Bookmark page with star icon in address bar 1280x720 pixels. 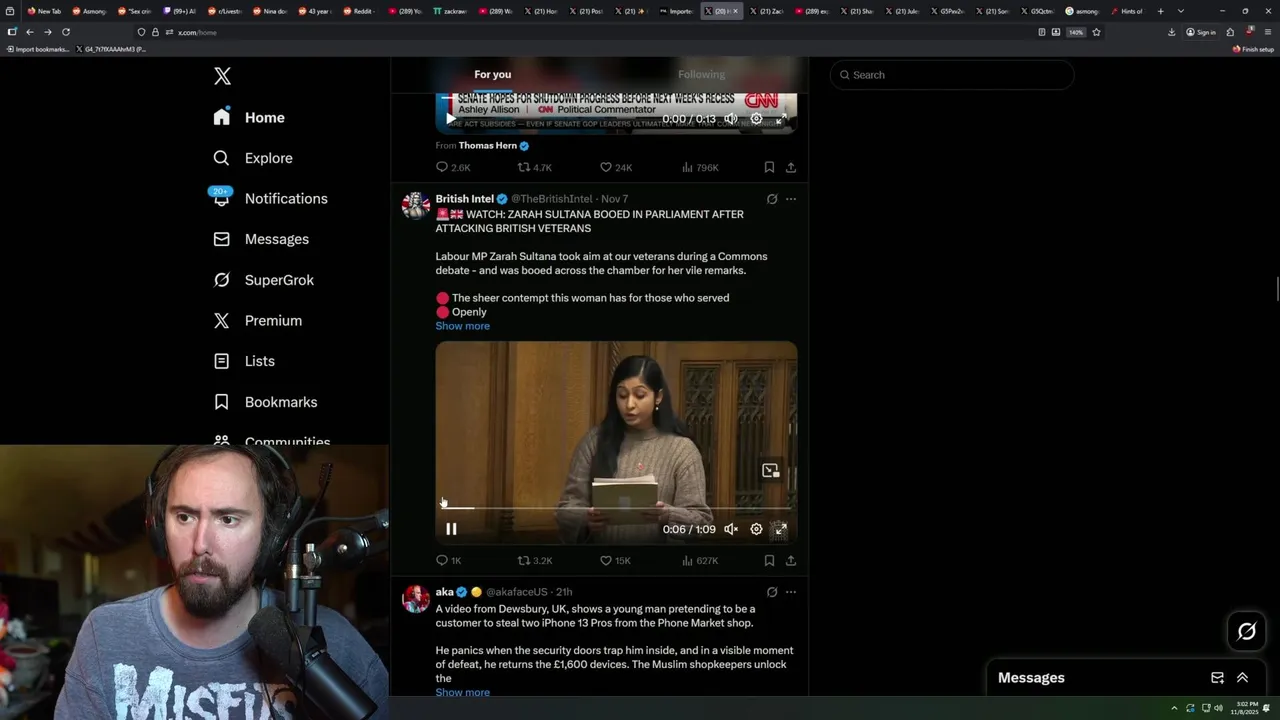click(1096, 32)
